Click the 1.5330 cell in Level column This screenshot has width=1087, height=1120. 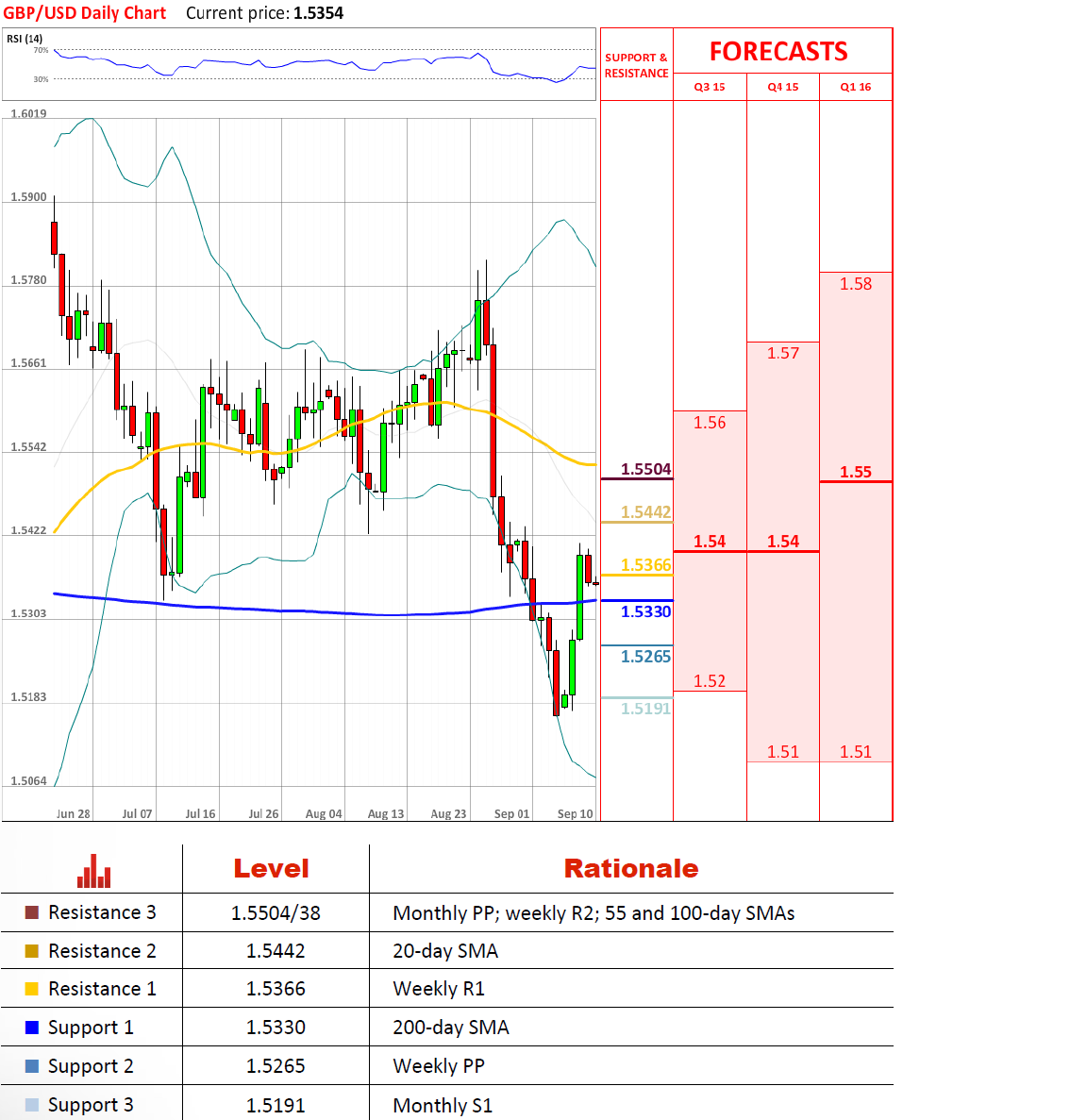click(x=276, y=1028)
